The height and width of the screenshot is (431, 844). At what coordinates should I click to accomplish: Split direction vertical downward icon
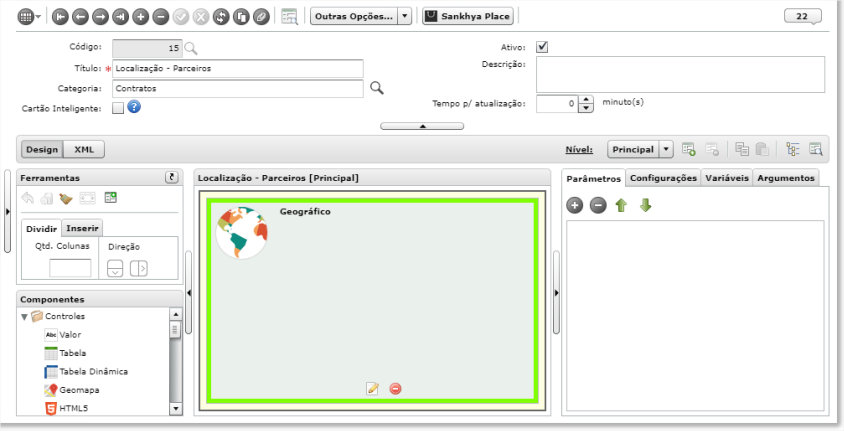[x=115, y=268]
